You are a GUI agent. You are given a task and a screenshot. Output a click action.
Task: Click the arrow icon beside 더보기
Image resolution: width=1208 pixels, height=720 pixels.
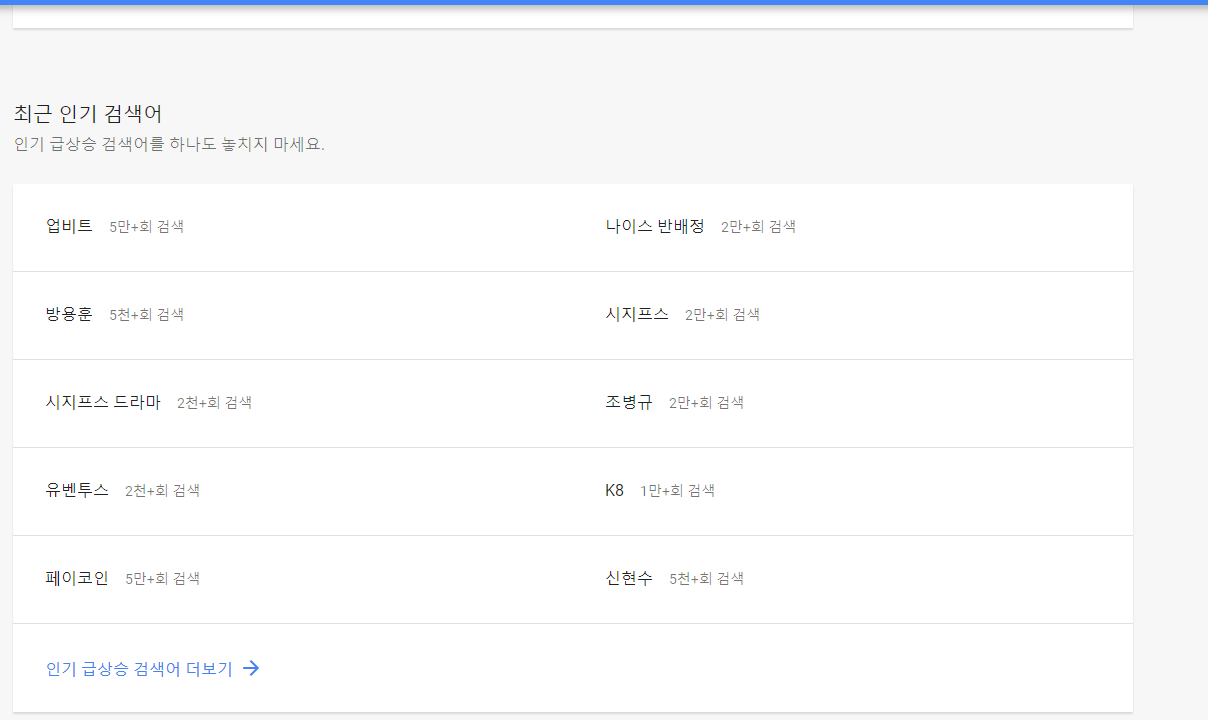(251, 668)
